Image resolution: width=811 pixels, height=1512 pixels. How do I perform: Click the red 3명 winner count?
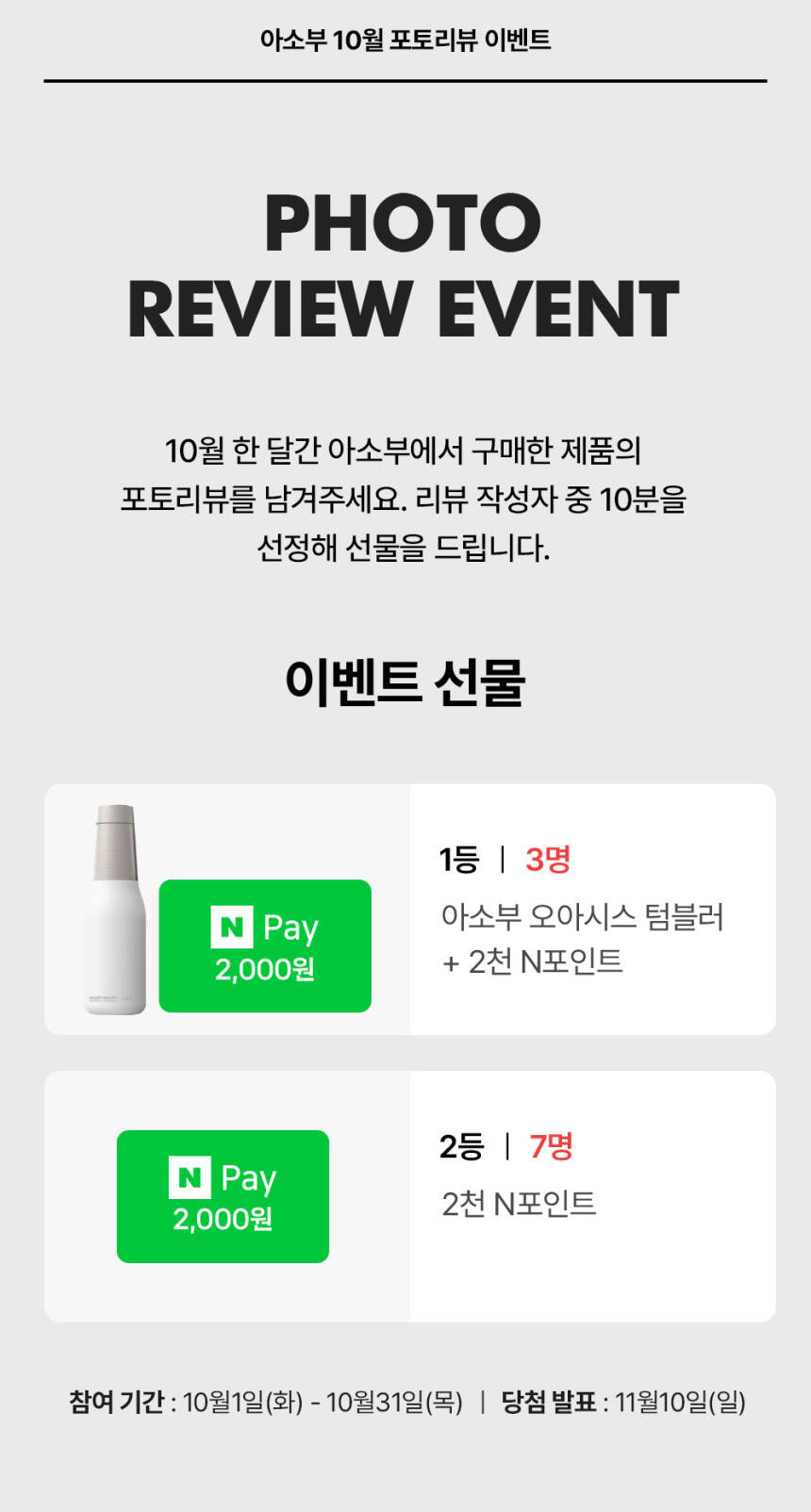point(548,860)
